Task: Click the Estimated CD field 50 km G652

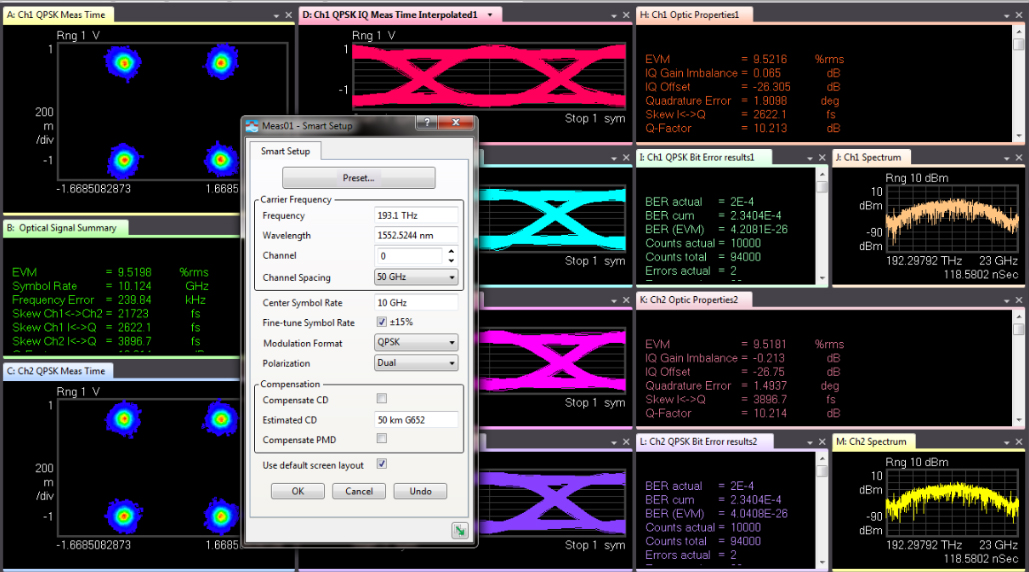Action: (x=416, y=420)
